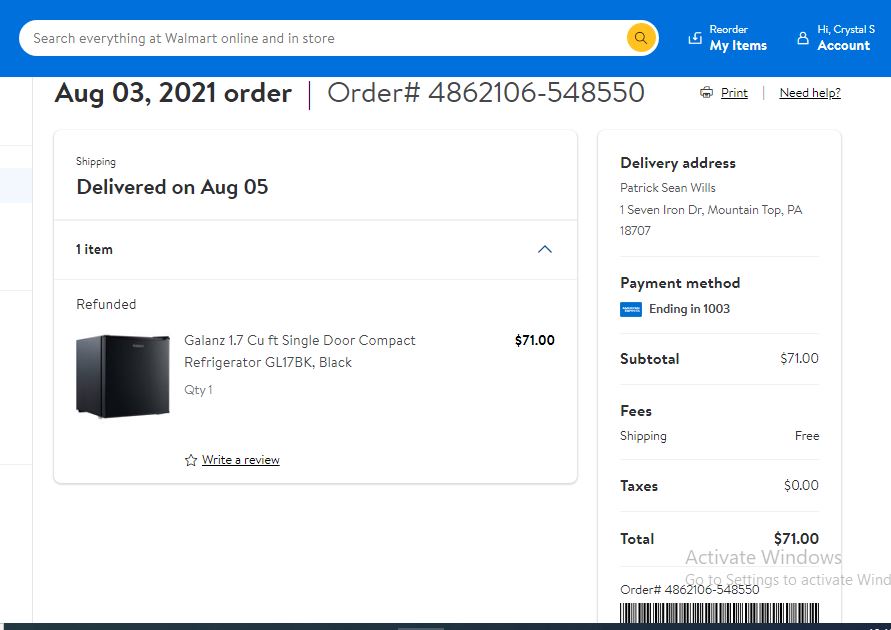Click the Delivered on Aug 05 heading
Image resolution: width=891 pixels, height=630 pixels.
(x=172, y=187)
